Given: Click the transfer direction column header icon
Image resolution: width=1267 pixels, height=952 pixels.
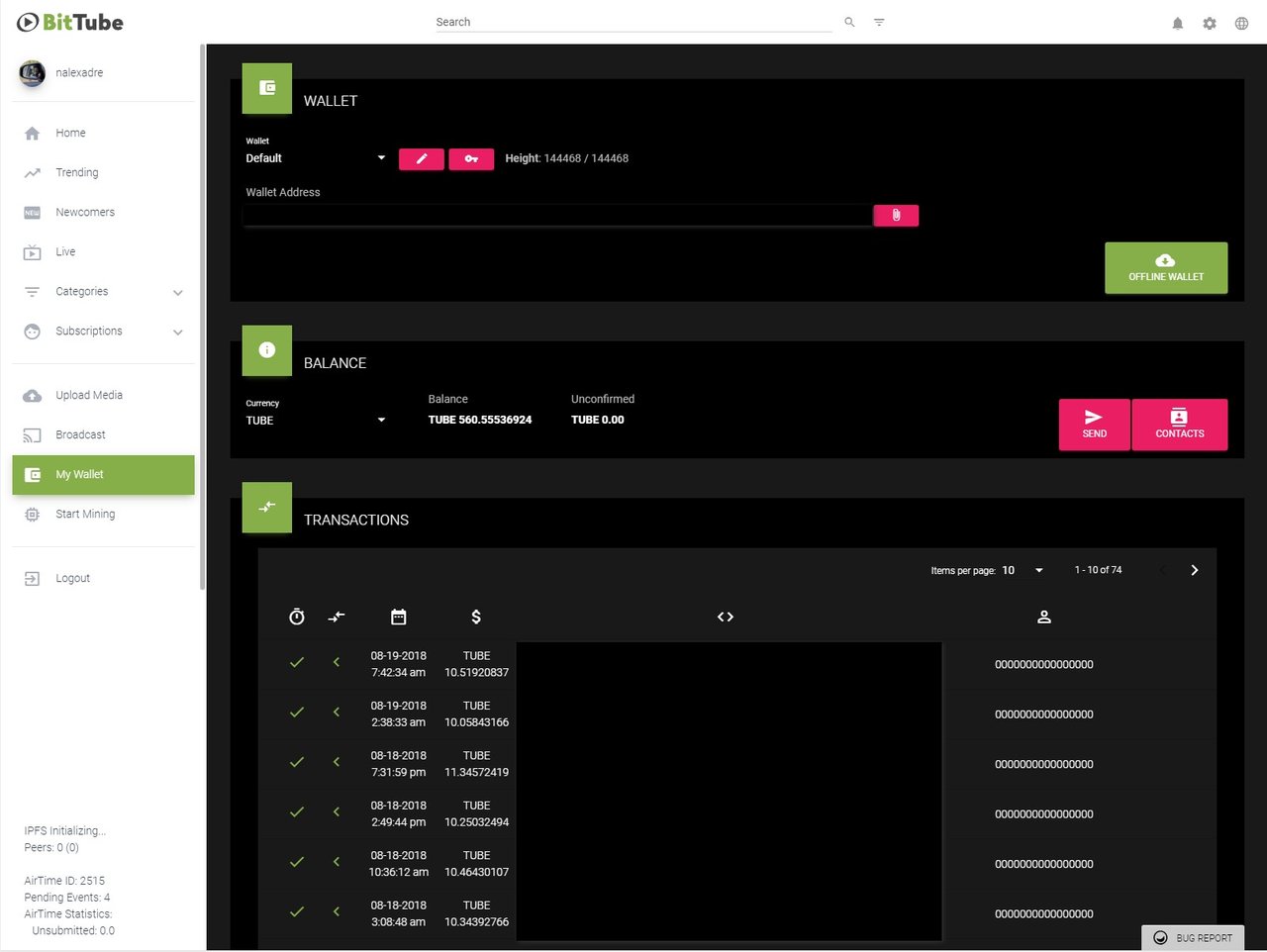Looking at the screenshot, I should [x=337, y=617].
